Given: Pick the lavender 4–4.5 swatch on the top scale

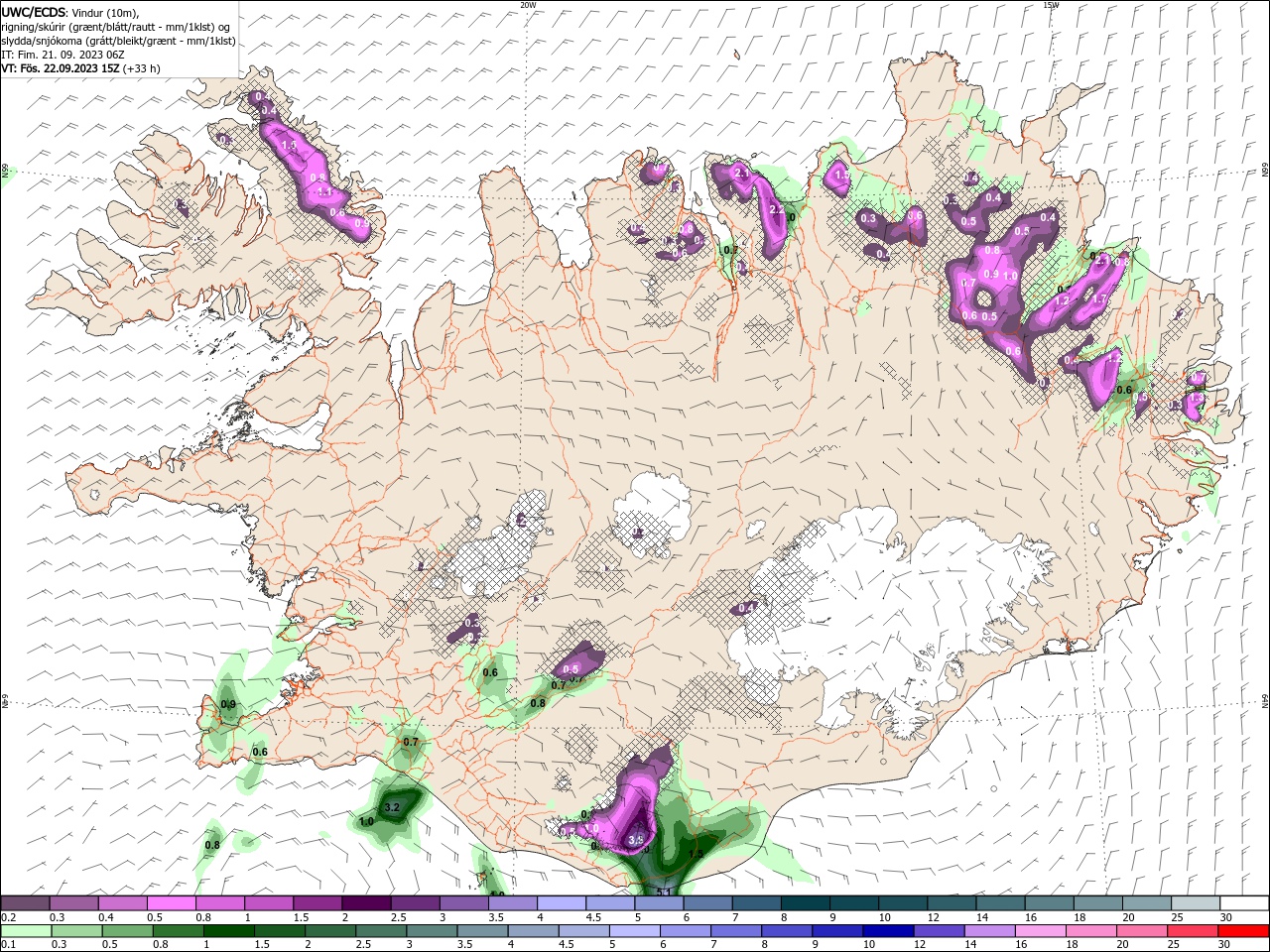Looking at the screenshot, I should tap(561, 903).
